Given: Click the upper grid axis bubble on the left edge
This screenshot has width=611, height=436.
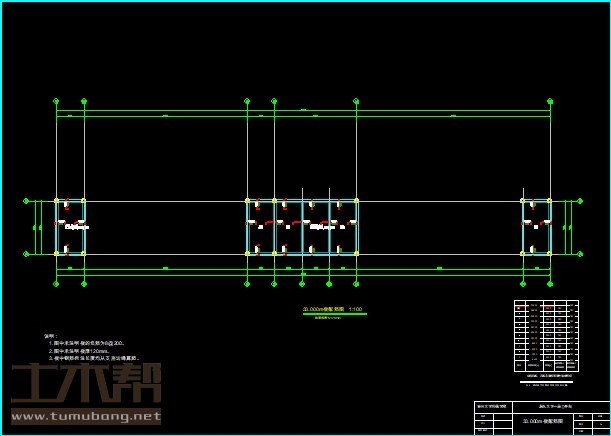Looking at the screenshot, I should 27,201.
